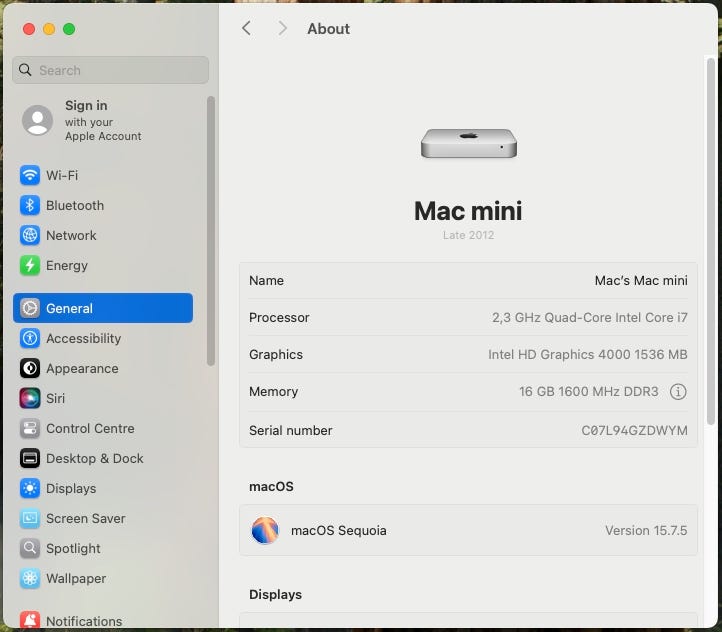This screenshot has width=722, height=632.
Task: Open the Energy lightning icon
Action: [30, 265]
